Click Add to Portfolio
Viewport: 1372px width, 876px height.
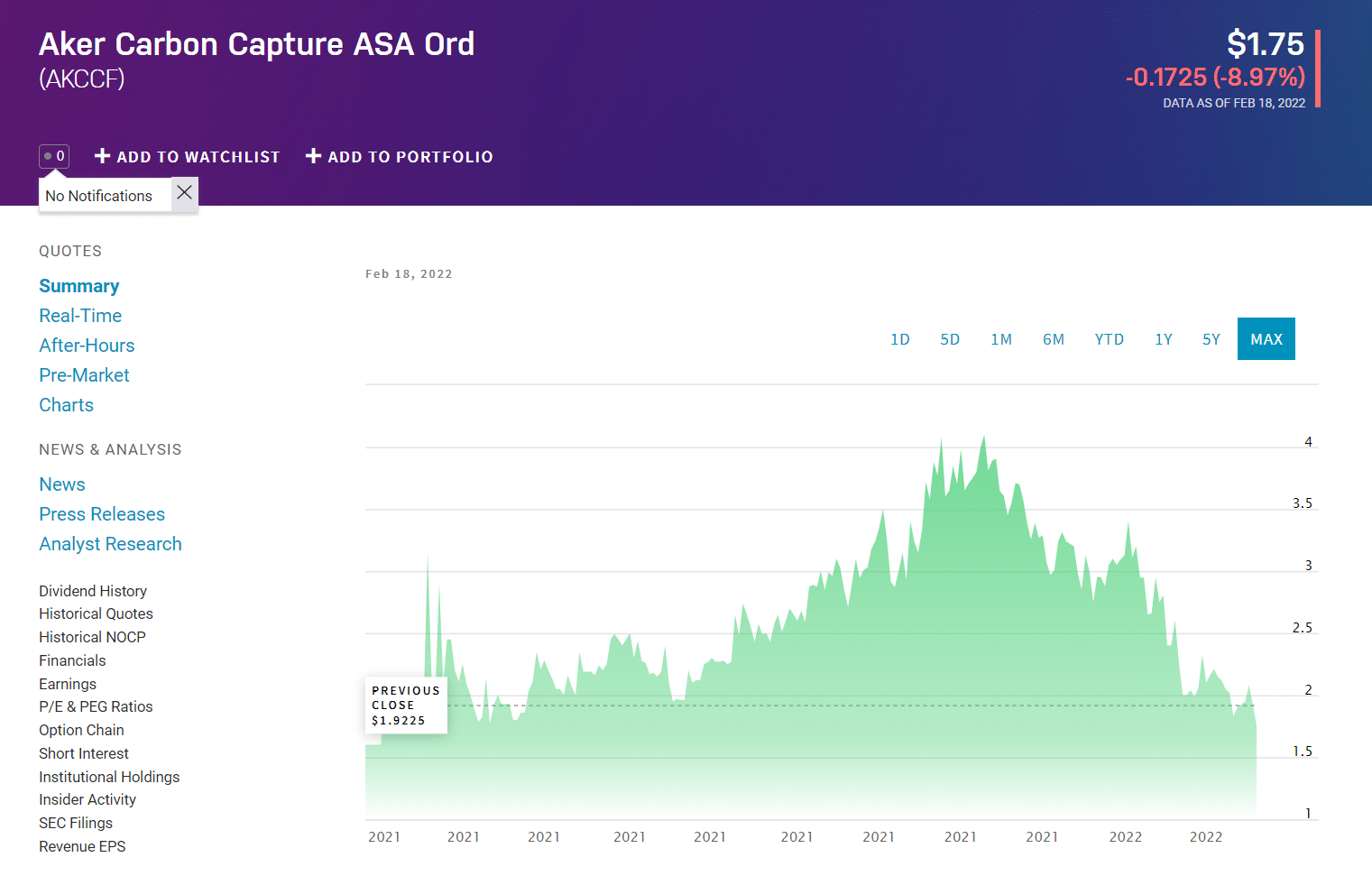pos(400,157)
